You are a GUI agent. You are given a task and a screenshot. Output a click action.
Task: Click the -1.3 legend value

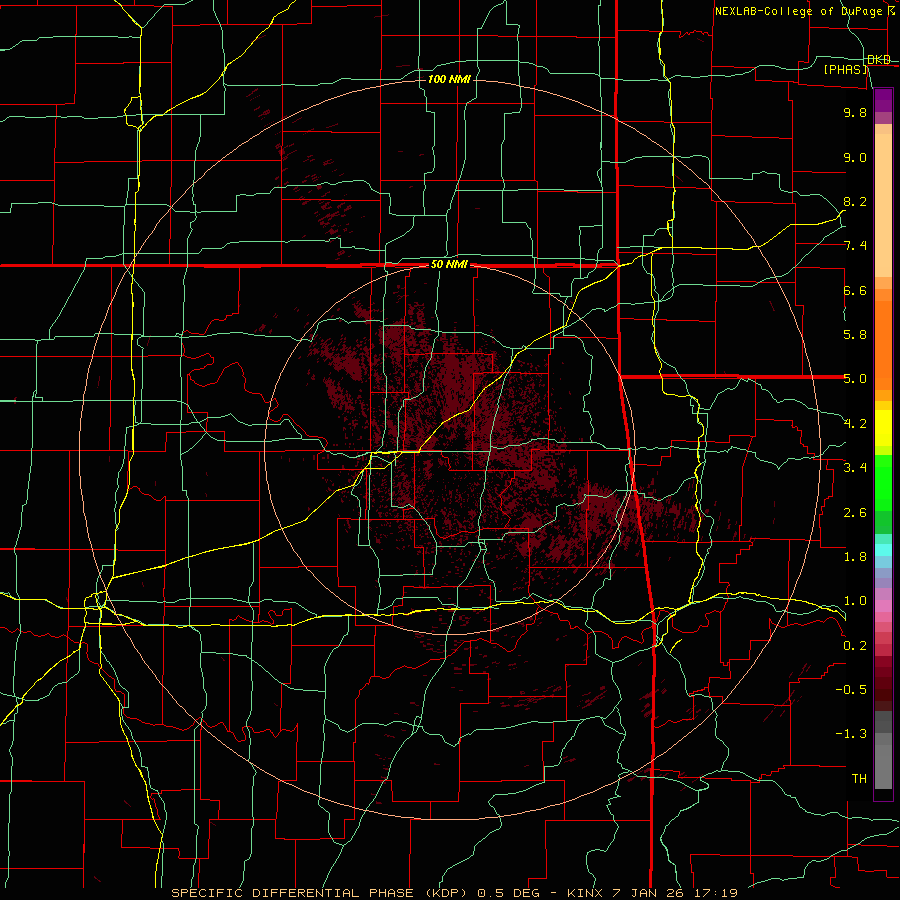[x=851, y=734]
